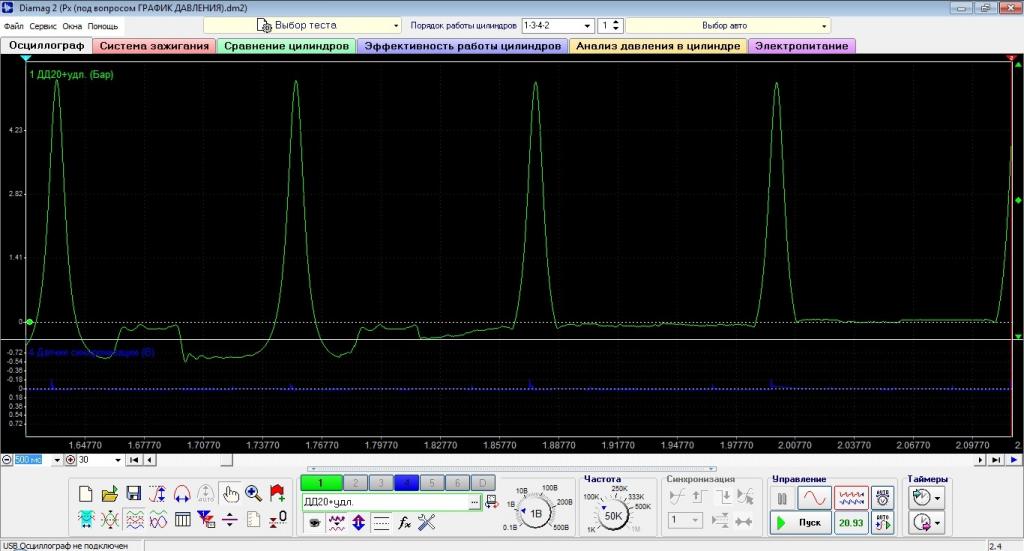This screenshot has width=1024, height=551.
Task: Toggle channel 1 green button
Action: [321, 483]
